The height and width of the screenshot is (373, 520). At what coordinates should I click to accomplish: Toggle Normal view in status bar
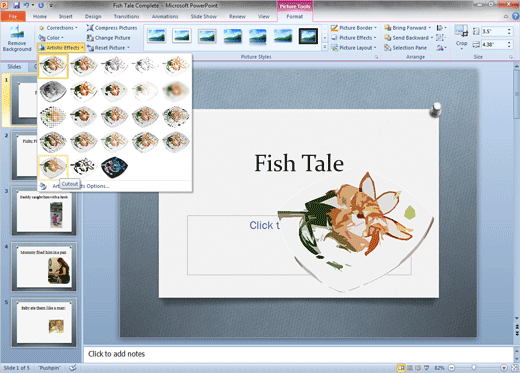(402, 368)
